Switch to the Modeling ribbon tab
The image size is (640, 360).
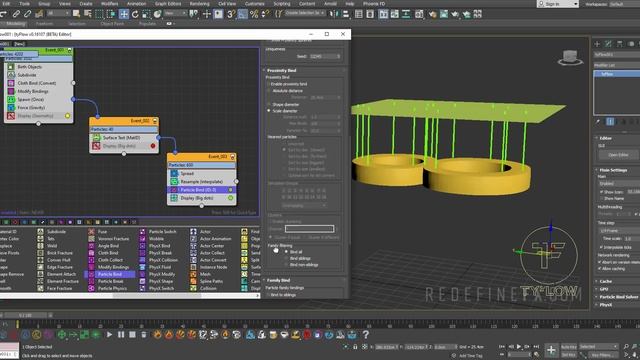[16, 24]
